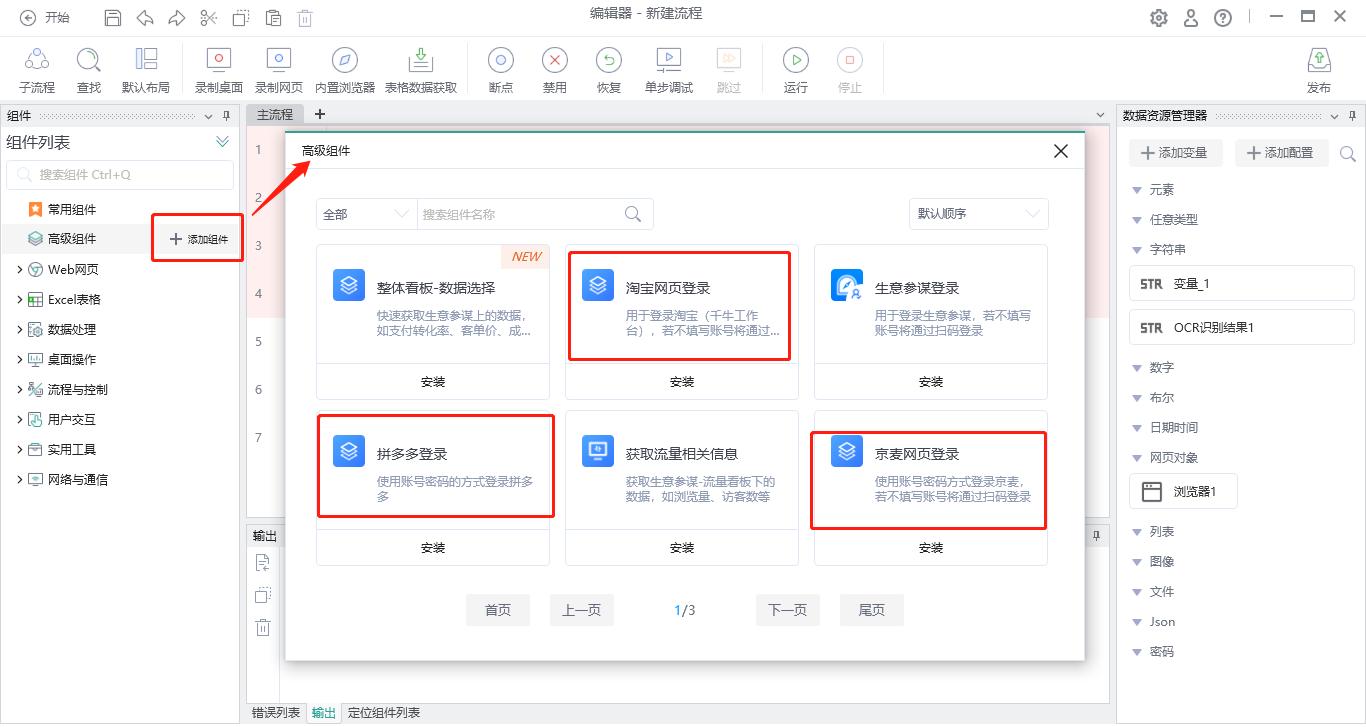Start 录制网页 web recording
1366x727 pixels.
(278, 60)
